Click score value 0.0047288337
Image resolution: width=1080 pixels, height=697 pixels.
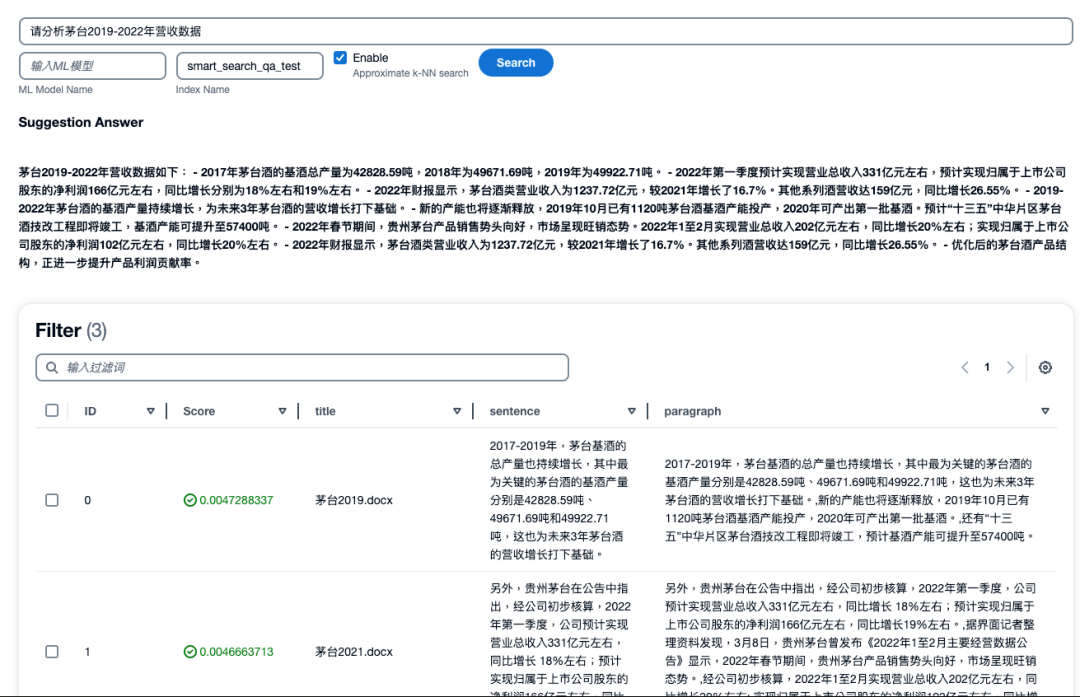point(236,500)
